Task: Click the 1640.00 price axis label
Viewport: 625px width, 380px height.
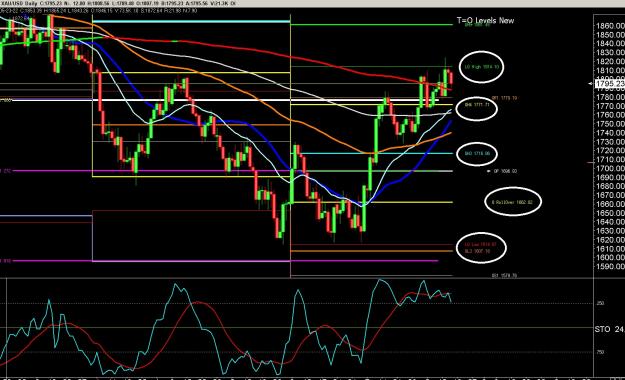Action: click(x=610, y=222)
